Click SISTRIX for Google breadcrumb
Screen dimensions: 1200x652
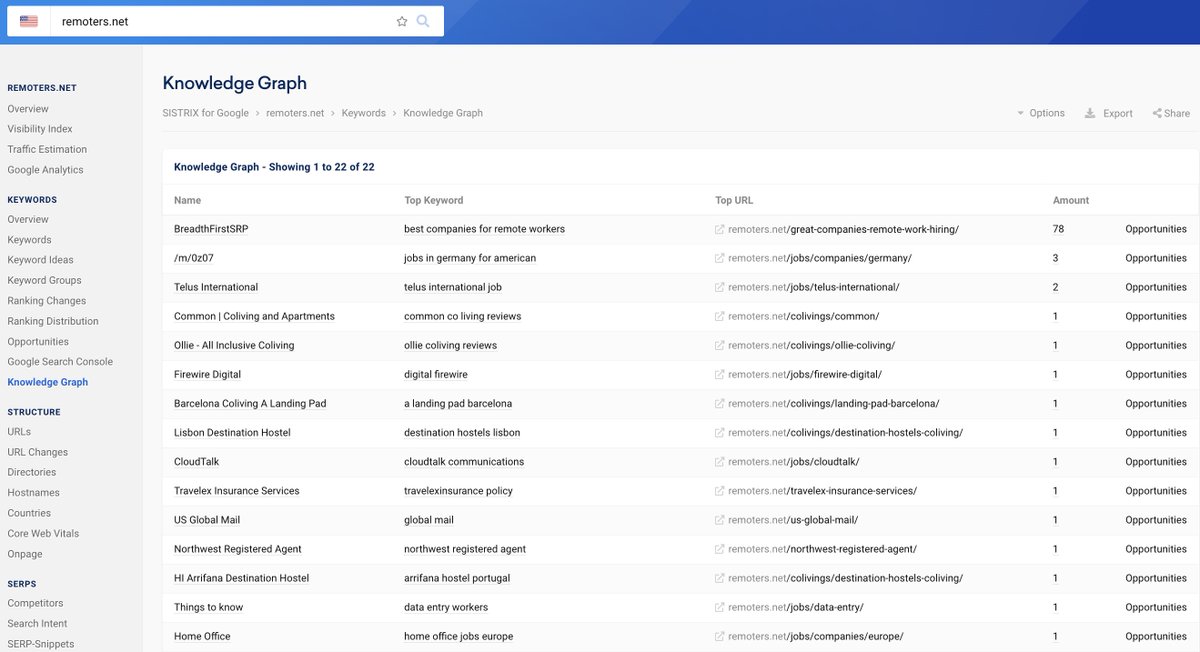click(x=206, y=113)
